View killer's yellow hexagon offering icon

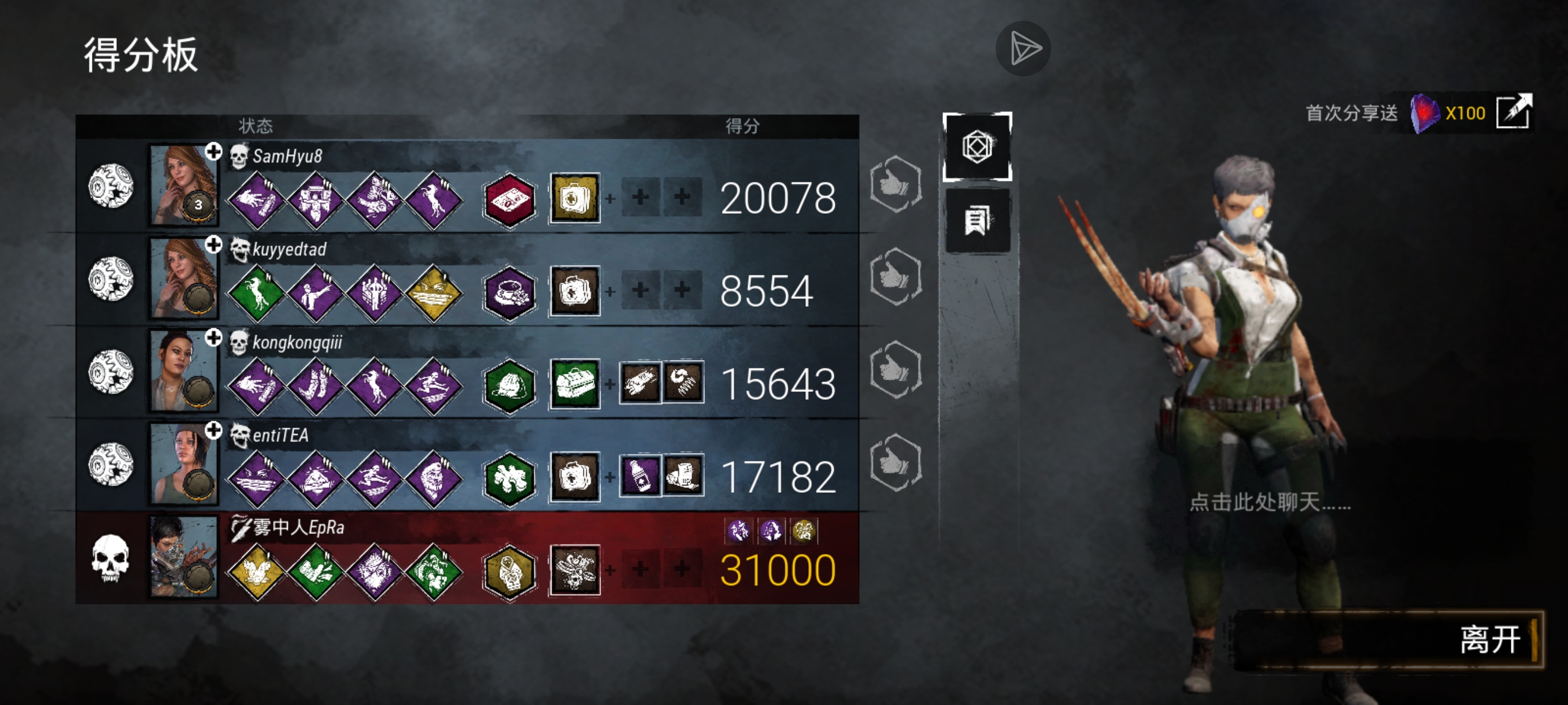[509, 570]
